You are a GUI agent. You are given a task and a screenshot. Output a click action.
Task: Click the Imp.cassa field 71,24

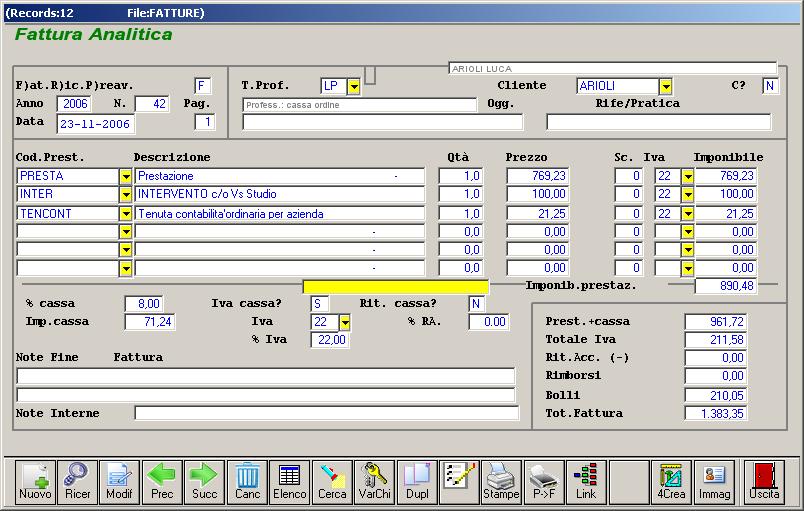tap(150, 322)
